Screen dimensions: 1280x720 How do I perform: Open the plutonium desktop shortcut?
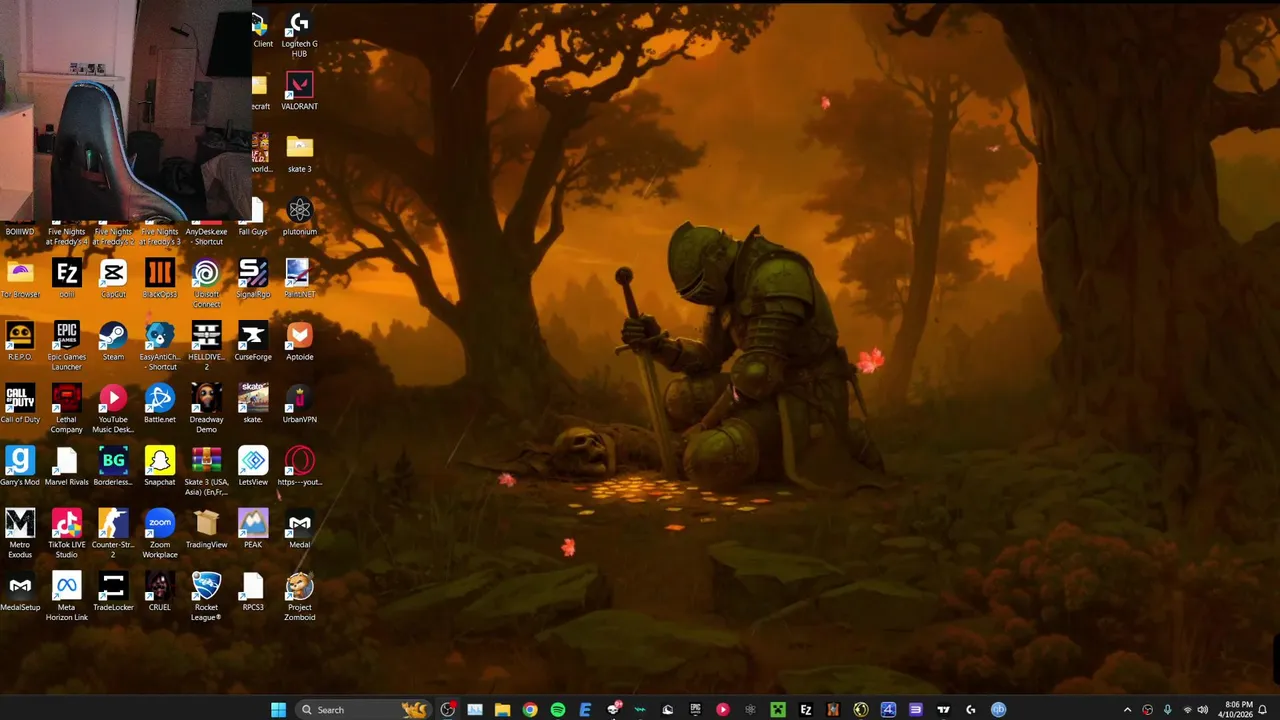click(299, 216)
